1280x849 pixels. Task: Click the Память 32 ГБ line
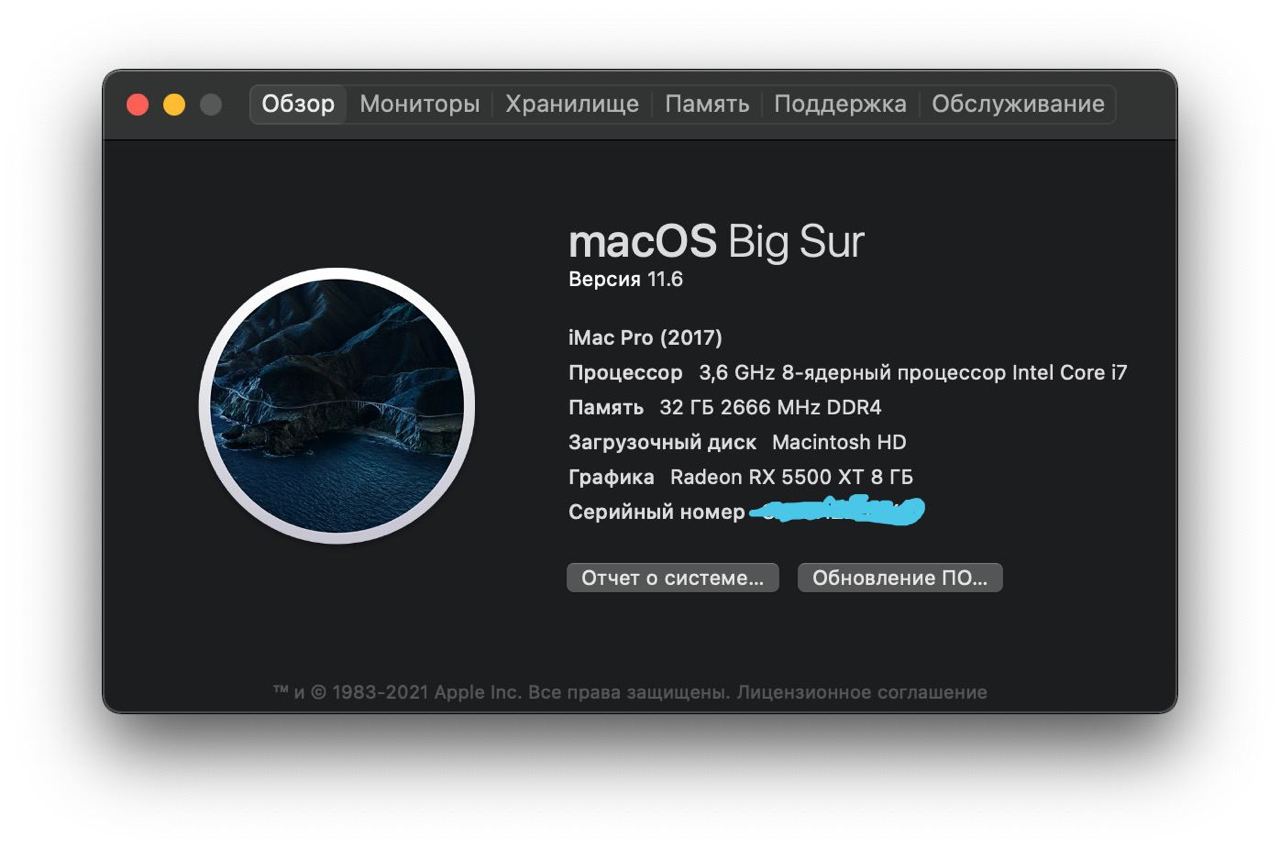[725, 407]
